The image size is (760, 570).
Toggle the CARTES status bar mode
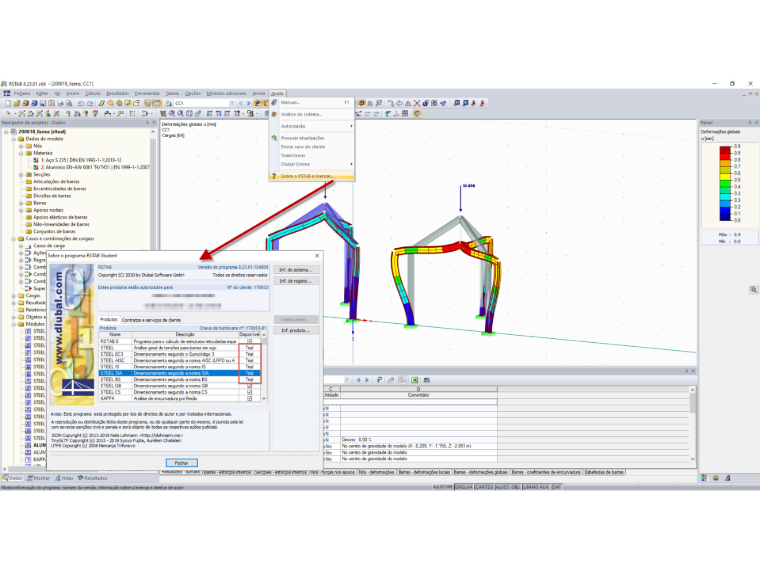coord(484,487)
